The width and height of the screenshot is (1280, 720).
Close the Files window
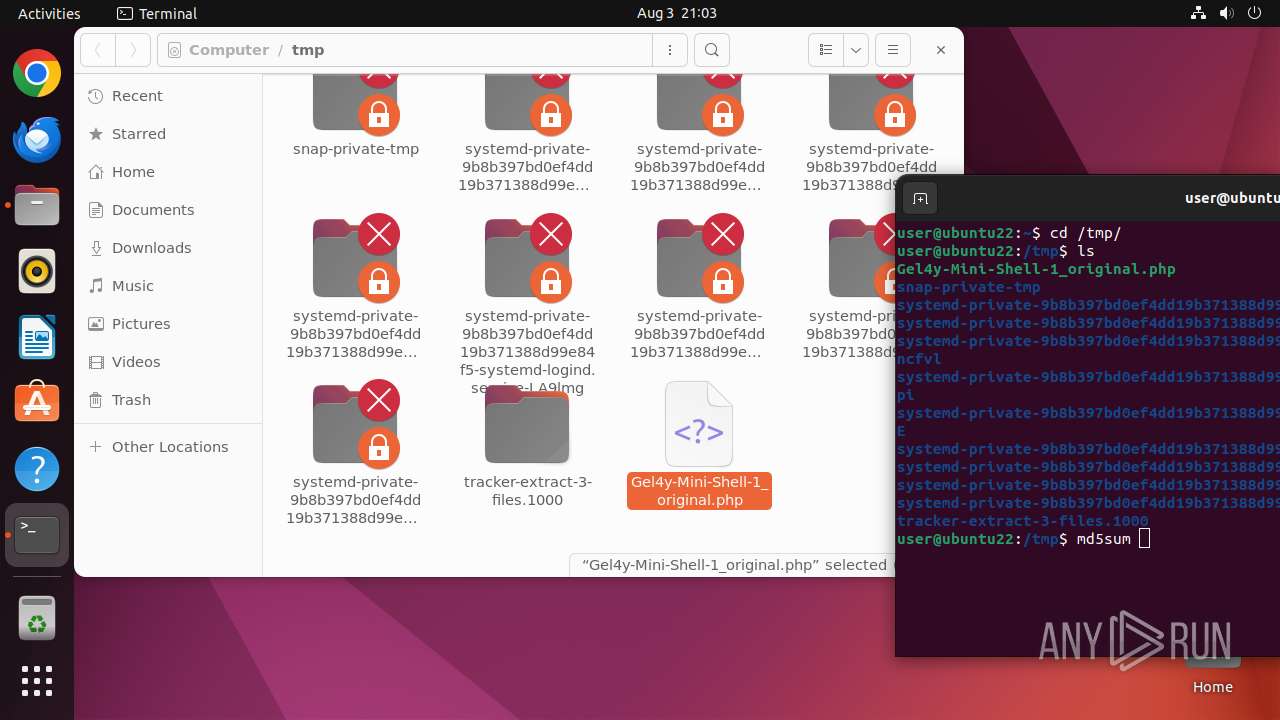tap(940, 50)
